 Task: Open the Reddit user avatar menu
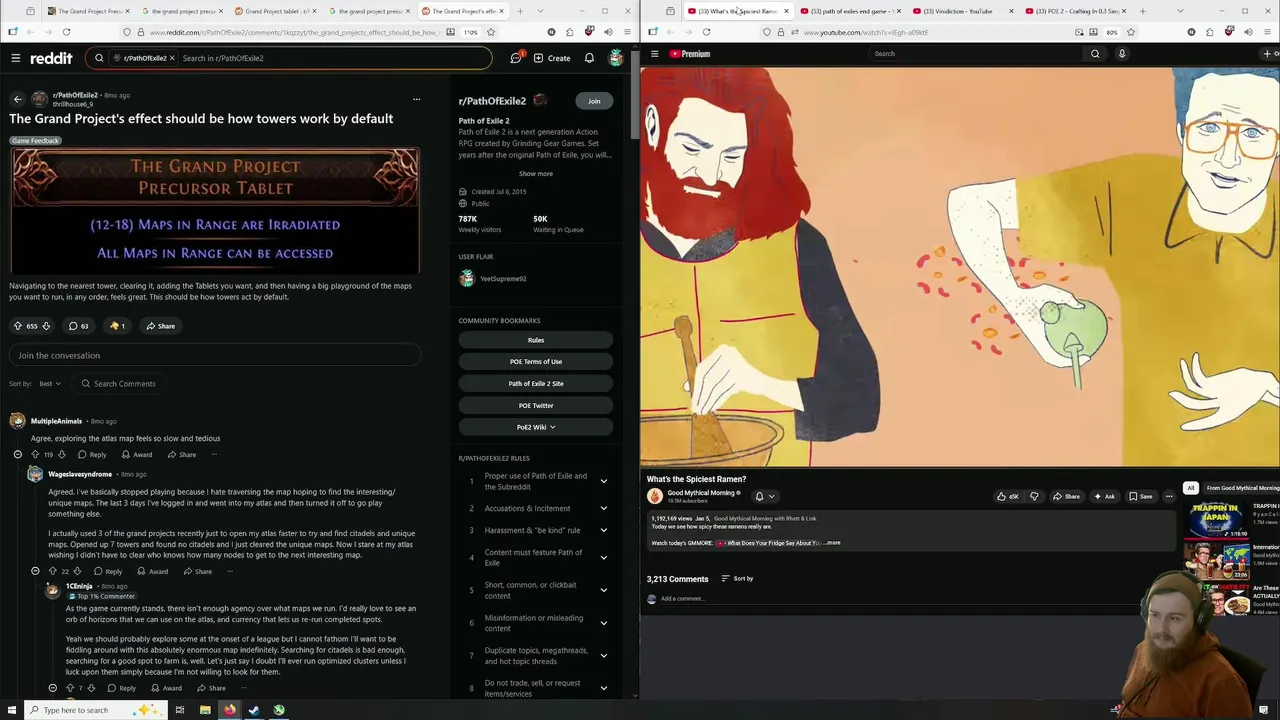click(616, 58)
